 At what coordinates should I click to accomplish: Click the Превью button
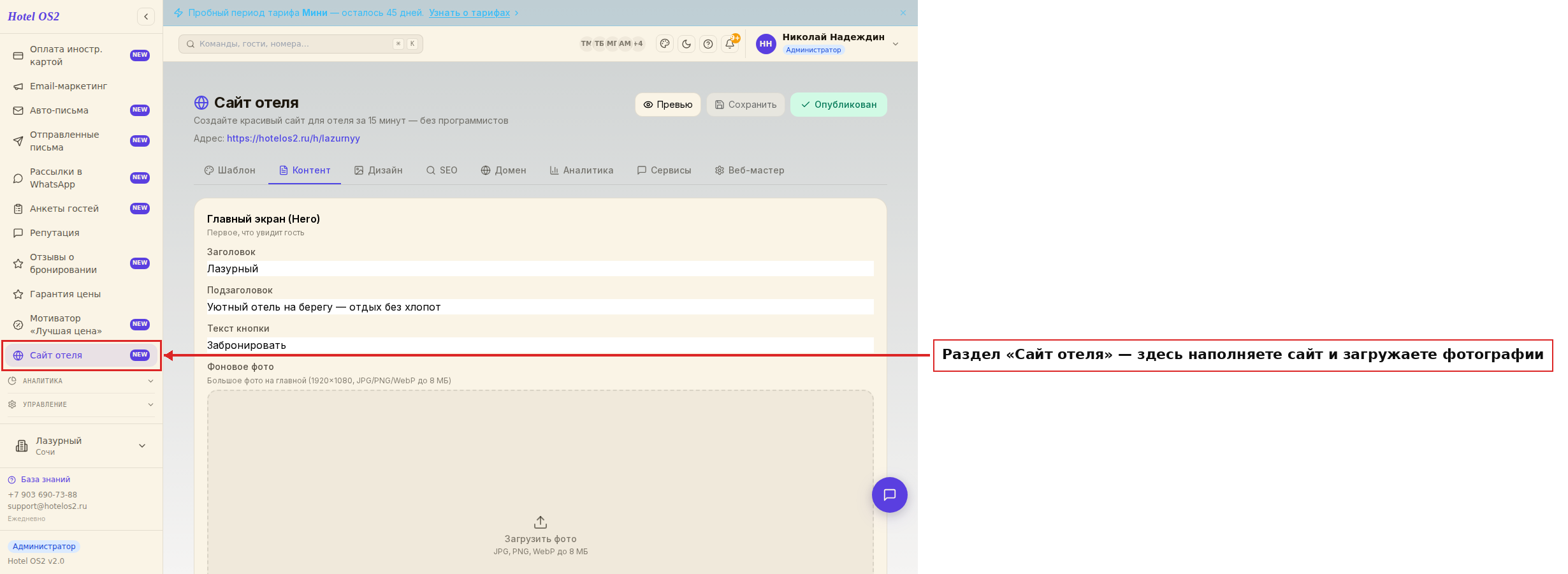tap(668, 105)
